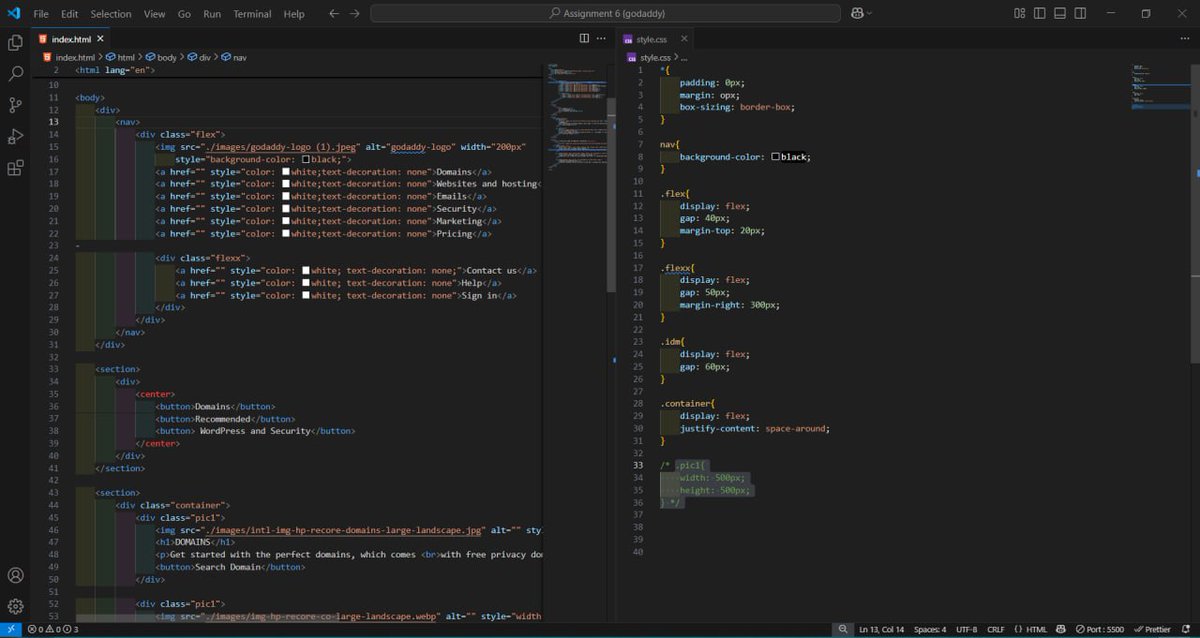Open the Edit menu
The image size is (1200, 638).
69,14
